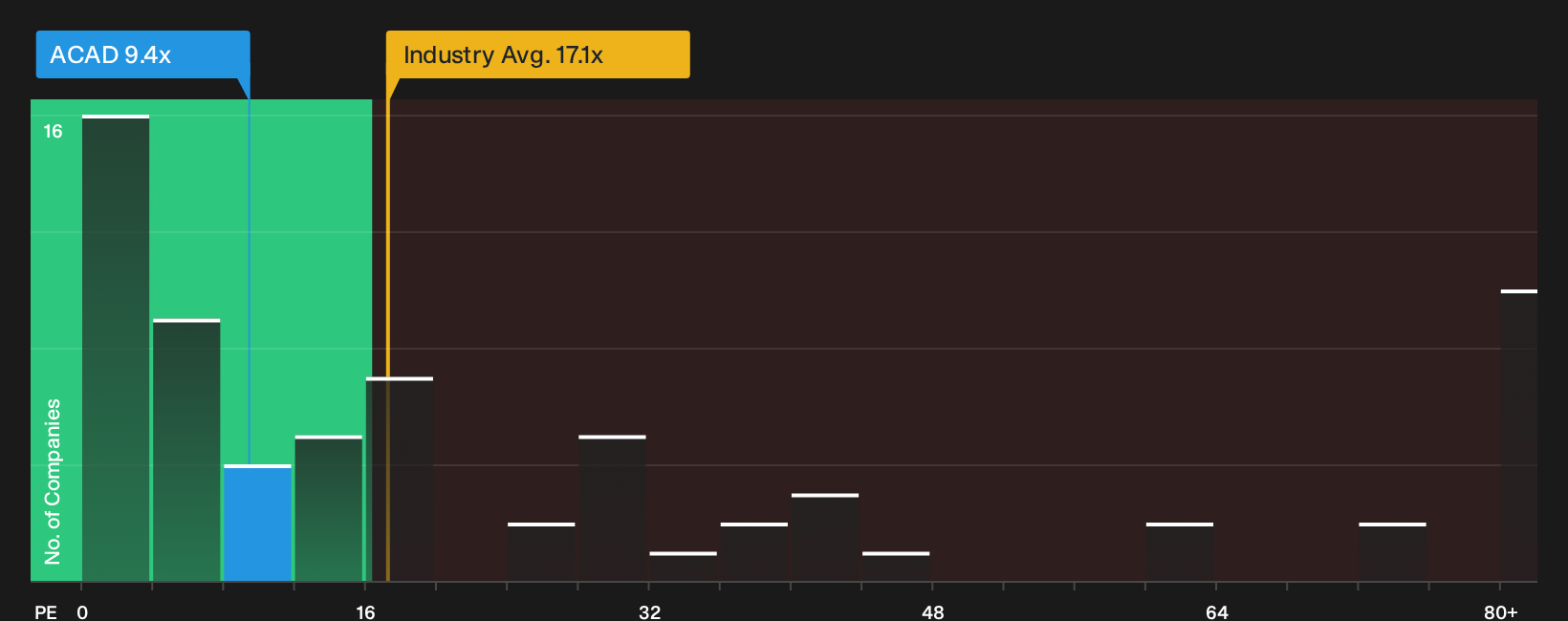Click the short bar ending at PE 48
Screen dimensions: 1568x621
[896, 567]
